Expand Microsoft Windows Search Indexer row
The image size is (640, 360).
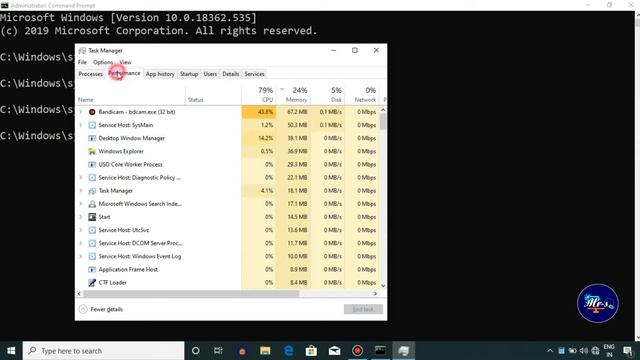click(x=81, y=204)
